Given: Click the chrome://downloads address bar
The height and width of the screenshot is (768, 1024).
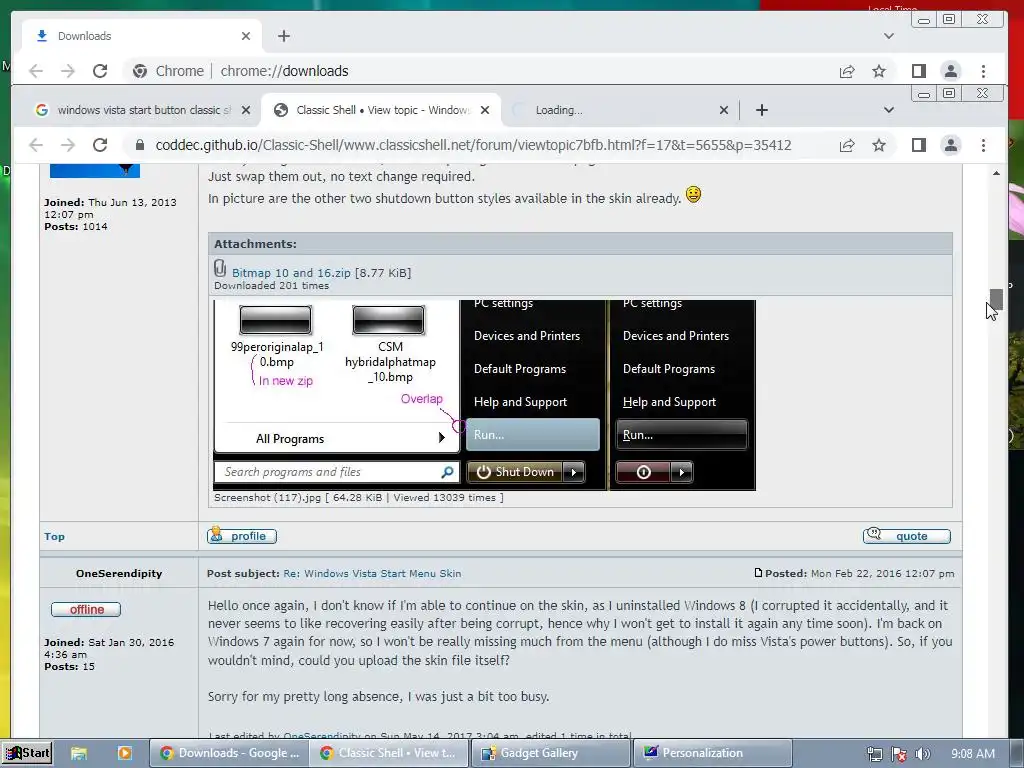Looking at the screenshot, I should (285, 71).
